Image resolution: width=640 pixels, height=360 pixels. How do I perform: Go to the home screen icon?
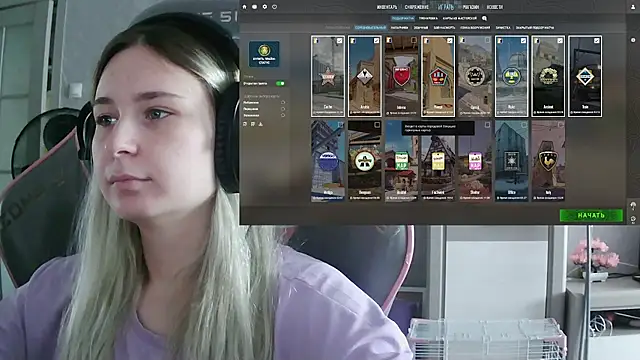[x=244, y=7]
